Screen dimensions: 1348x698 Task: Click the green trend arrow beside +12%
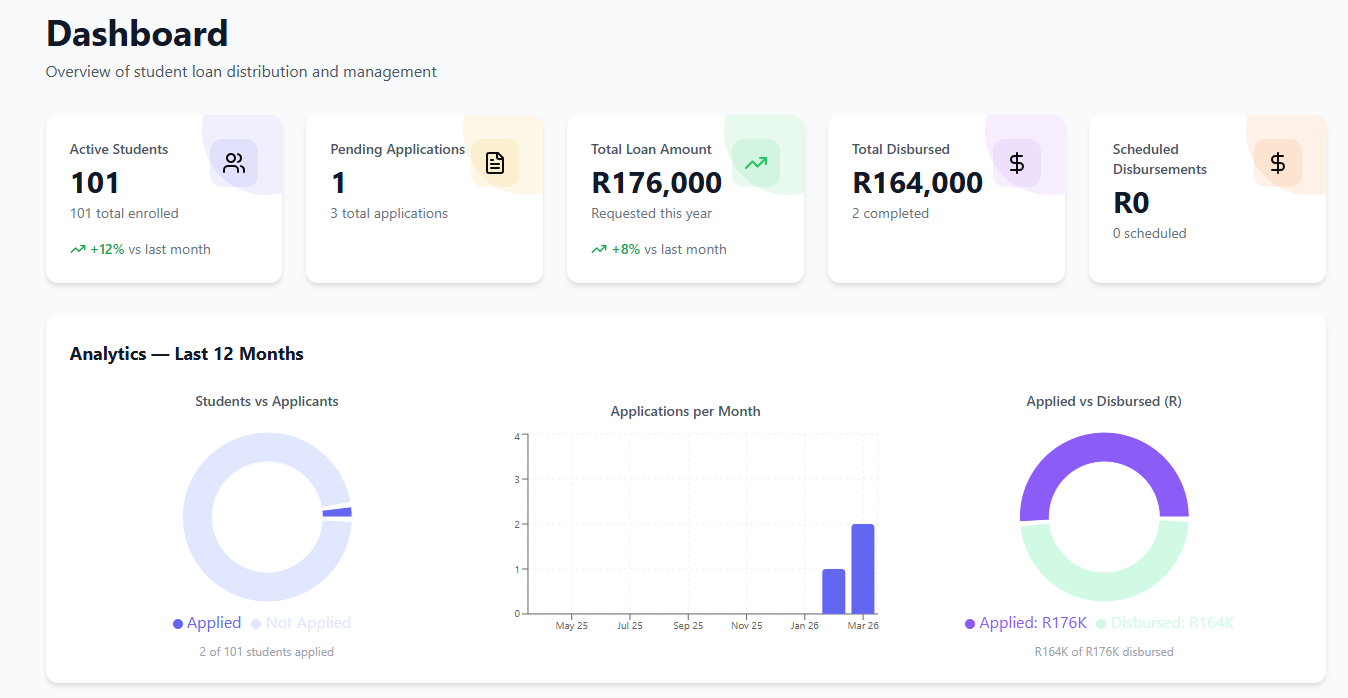click(x=78, y=250)
